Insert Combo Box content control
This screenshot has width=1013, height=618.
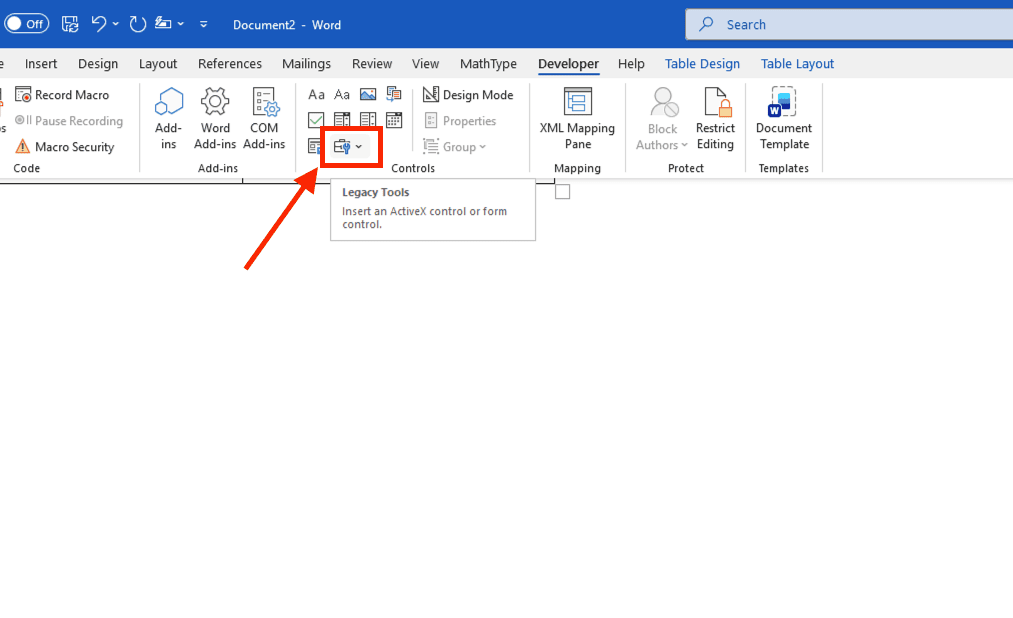coord(342,120)
